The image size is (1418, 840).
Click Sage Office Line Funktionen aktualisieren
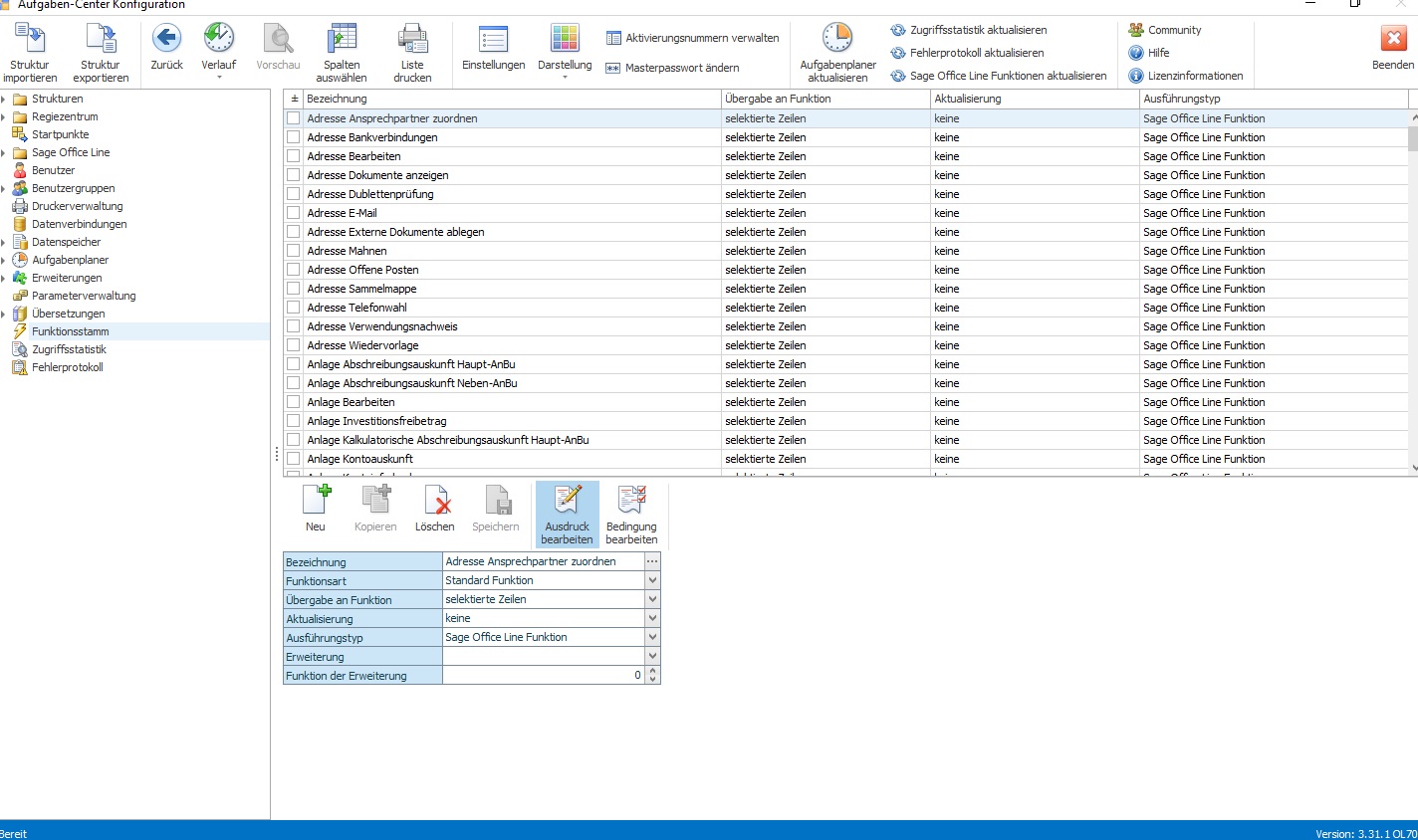coord(999,76)
